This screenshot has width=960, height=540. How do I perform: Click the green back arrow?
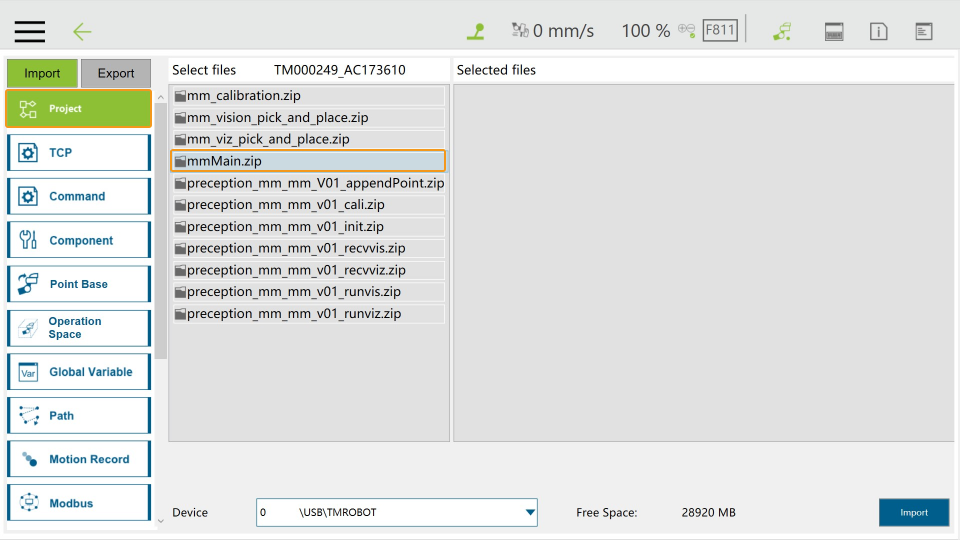click(82, 31)
